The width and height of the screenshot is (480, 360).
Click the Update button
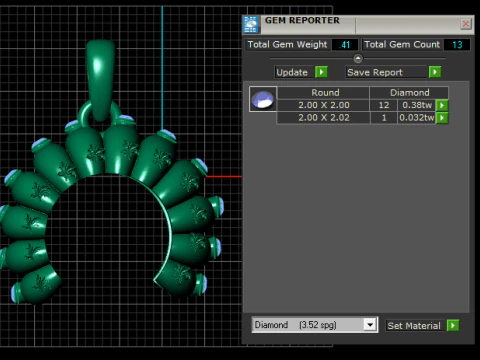[294, 72]
